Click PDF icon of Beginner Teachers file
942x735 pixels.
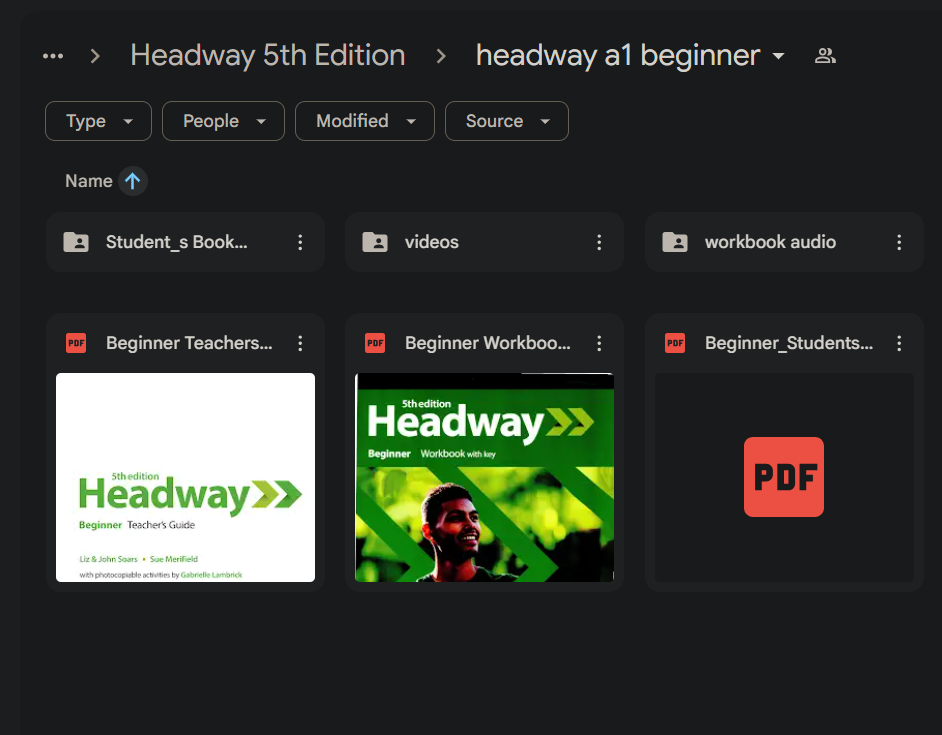tap(76, 343)
